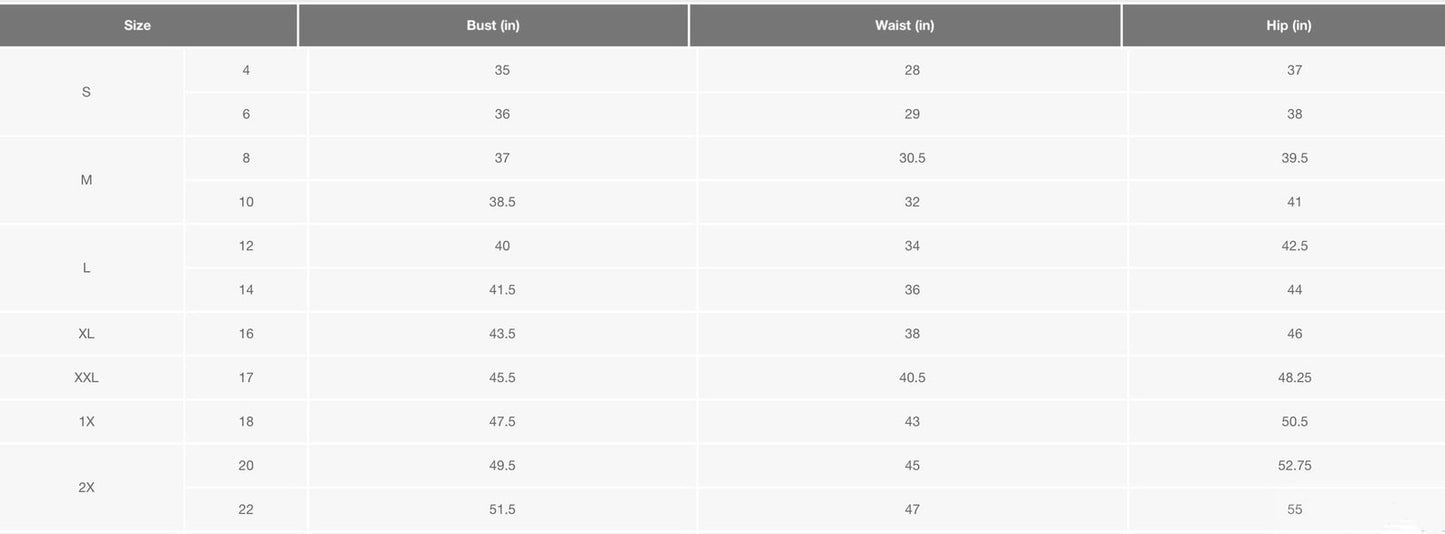The image size is (1445, 534).
Task: Select the 2X size label cell
Action: coord(86,488)
